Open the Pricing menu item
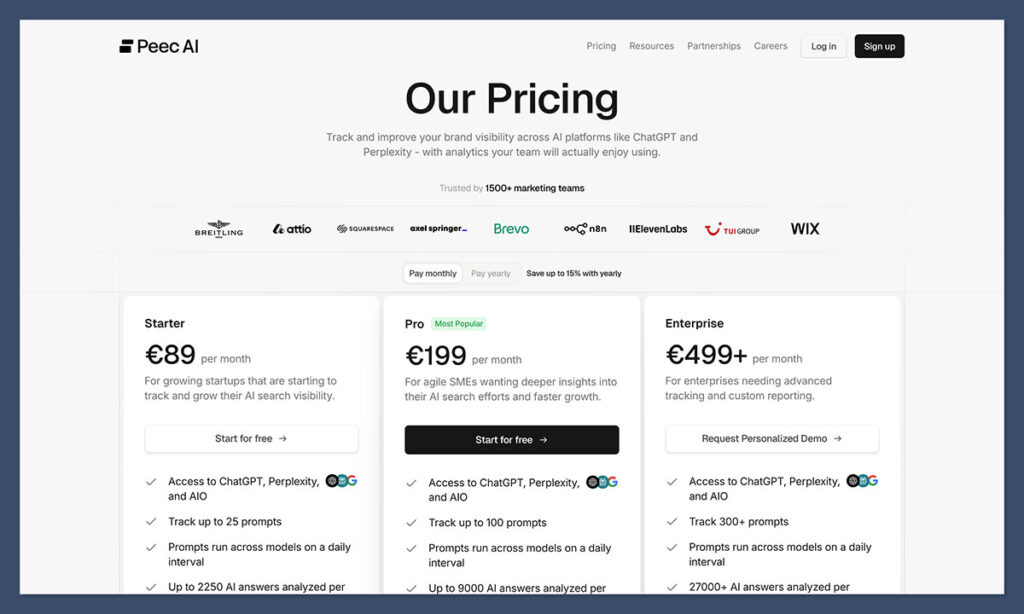Viewport: 1024px width, 614px height. 601,45
